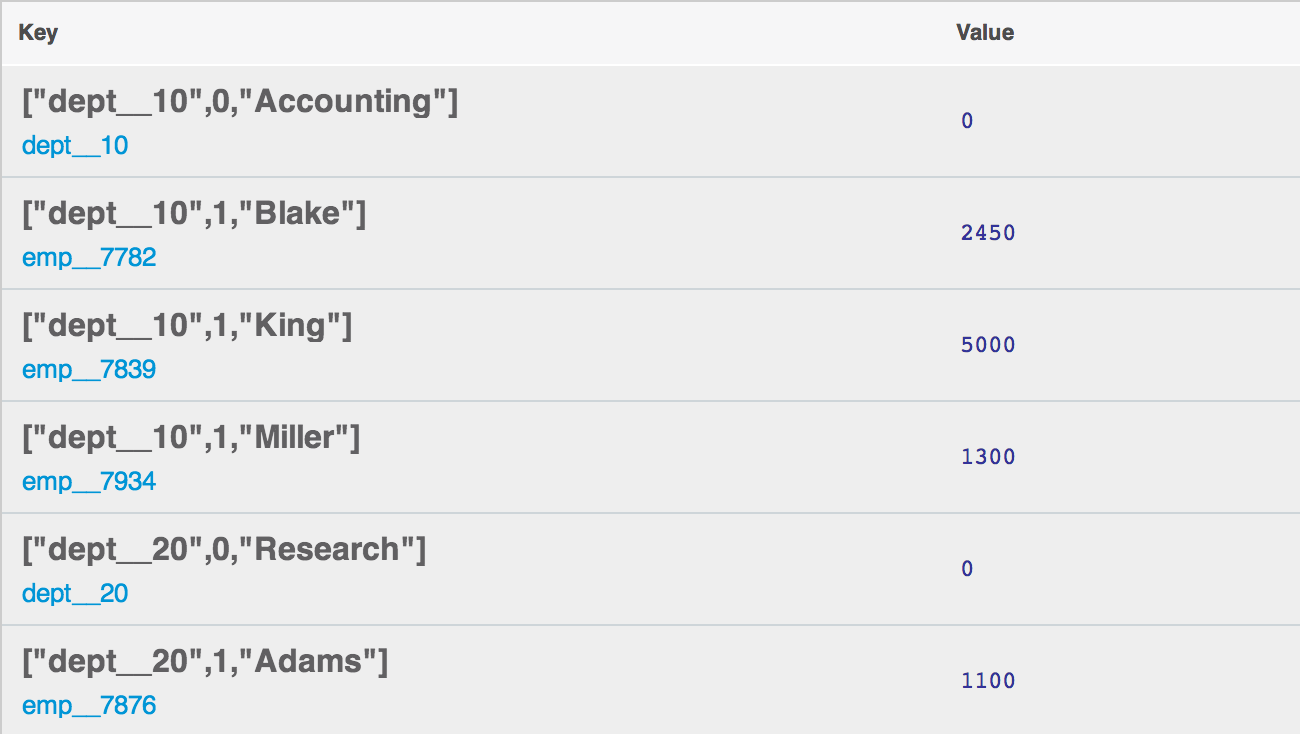
Task: Open the emp__7839 document link
Action: (x=89, y=370)
